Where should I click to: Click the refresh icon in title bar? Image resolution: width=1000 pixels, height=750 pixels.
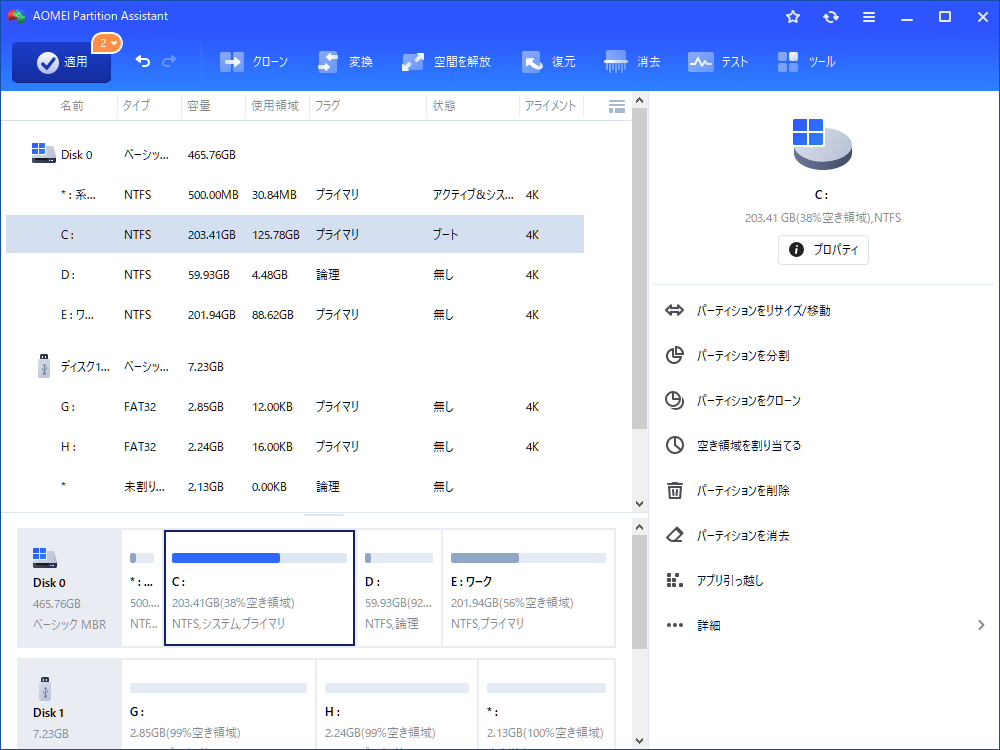(830, 17)
